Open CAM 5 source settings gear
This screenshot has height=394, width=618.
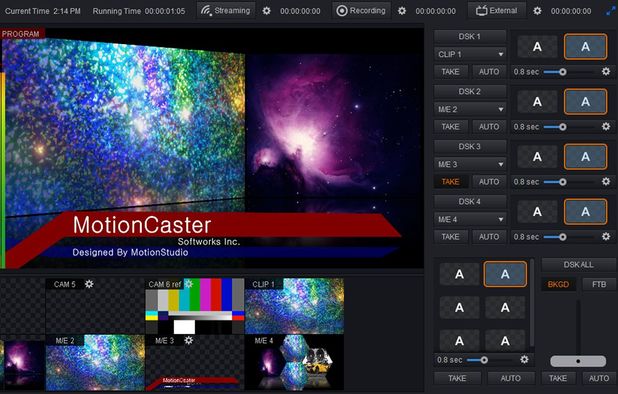(x=89, y=284)
